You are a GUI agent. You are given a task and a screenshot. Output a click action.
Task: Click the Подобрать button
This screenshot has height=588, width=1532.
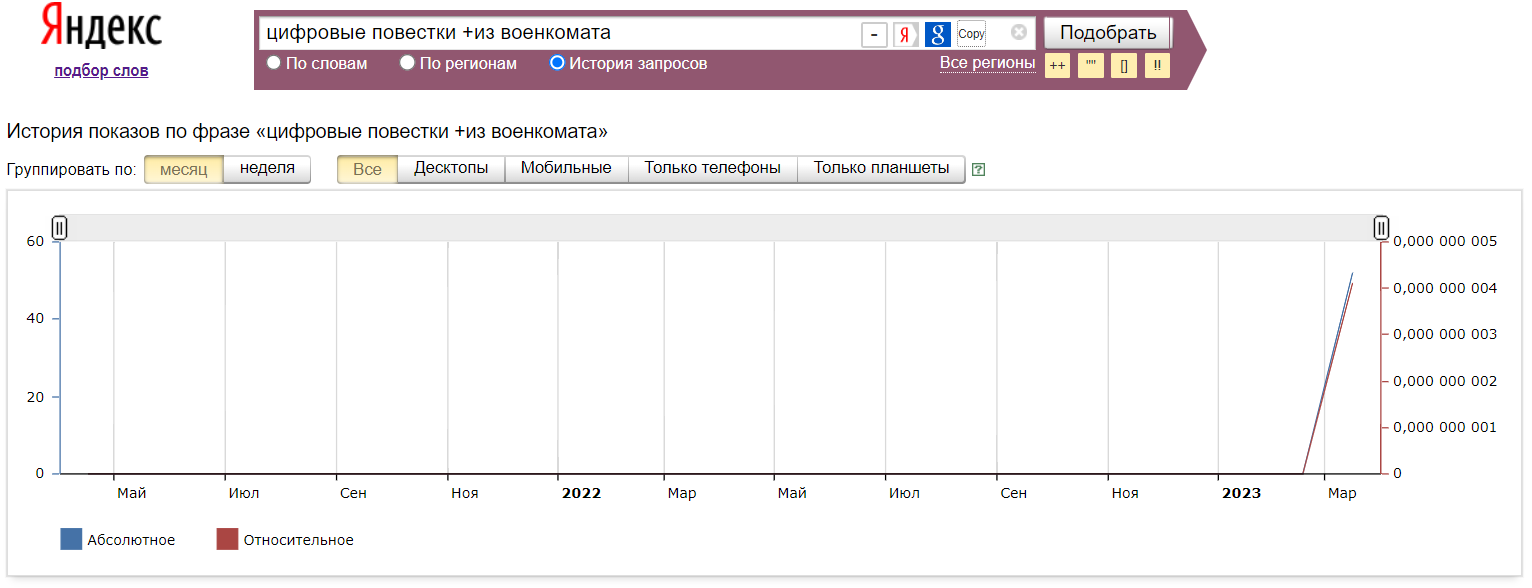[1108, 33]
